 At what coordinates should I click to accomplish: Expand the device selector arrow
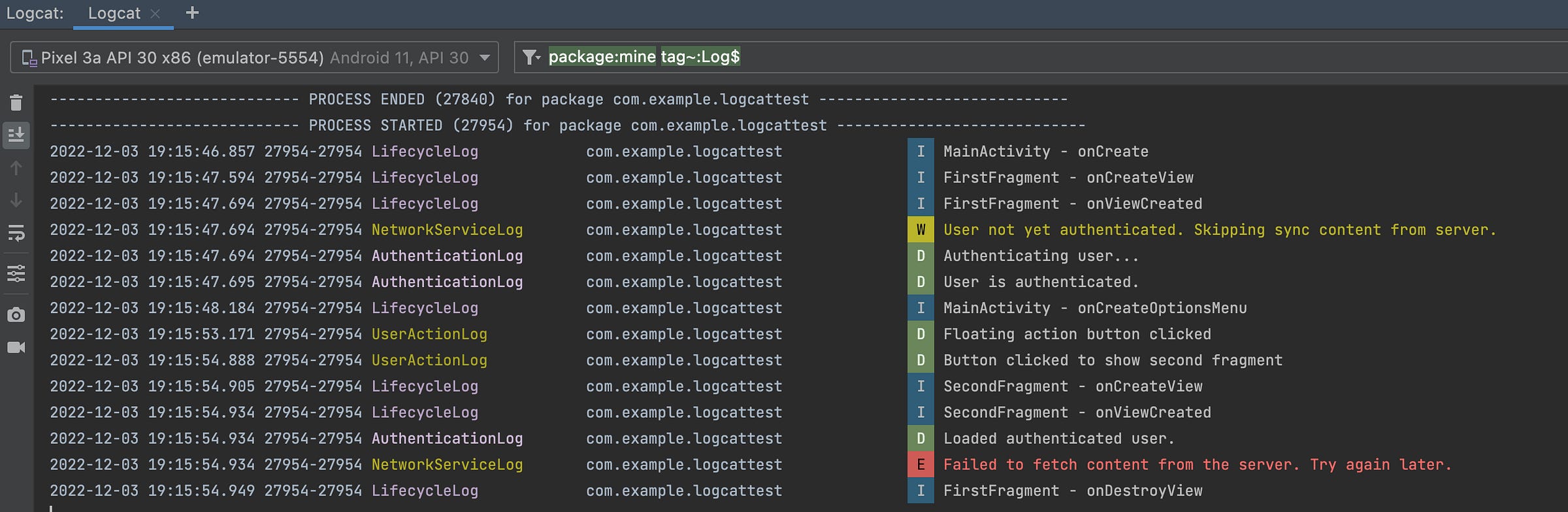point(485,58)
